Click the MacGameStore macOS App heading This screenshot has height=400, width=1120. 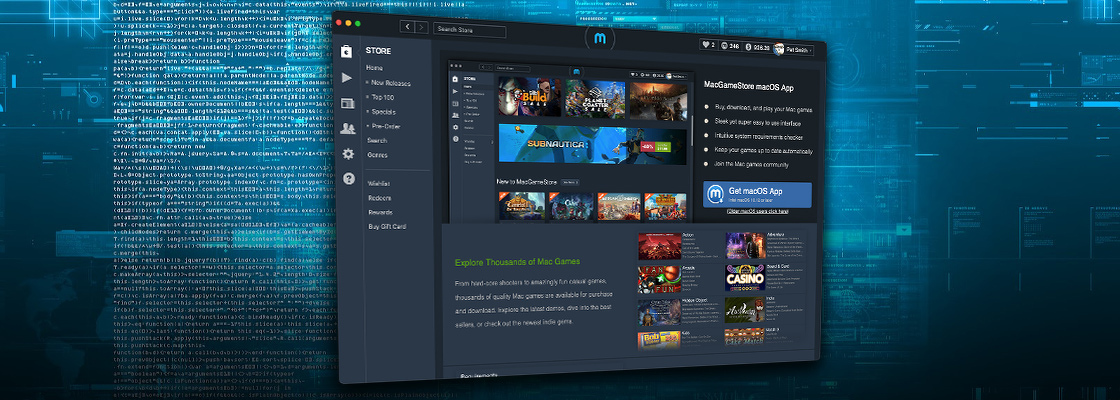click(749, 87)
